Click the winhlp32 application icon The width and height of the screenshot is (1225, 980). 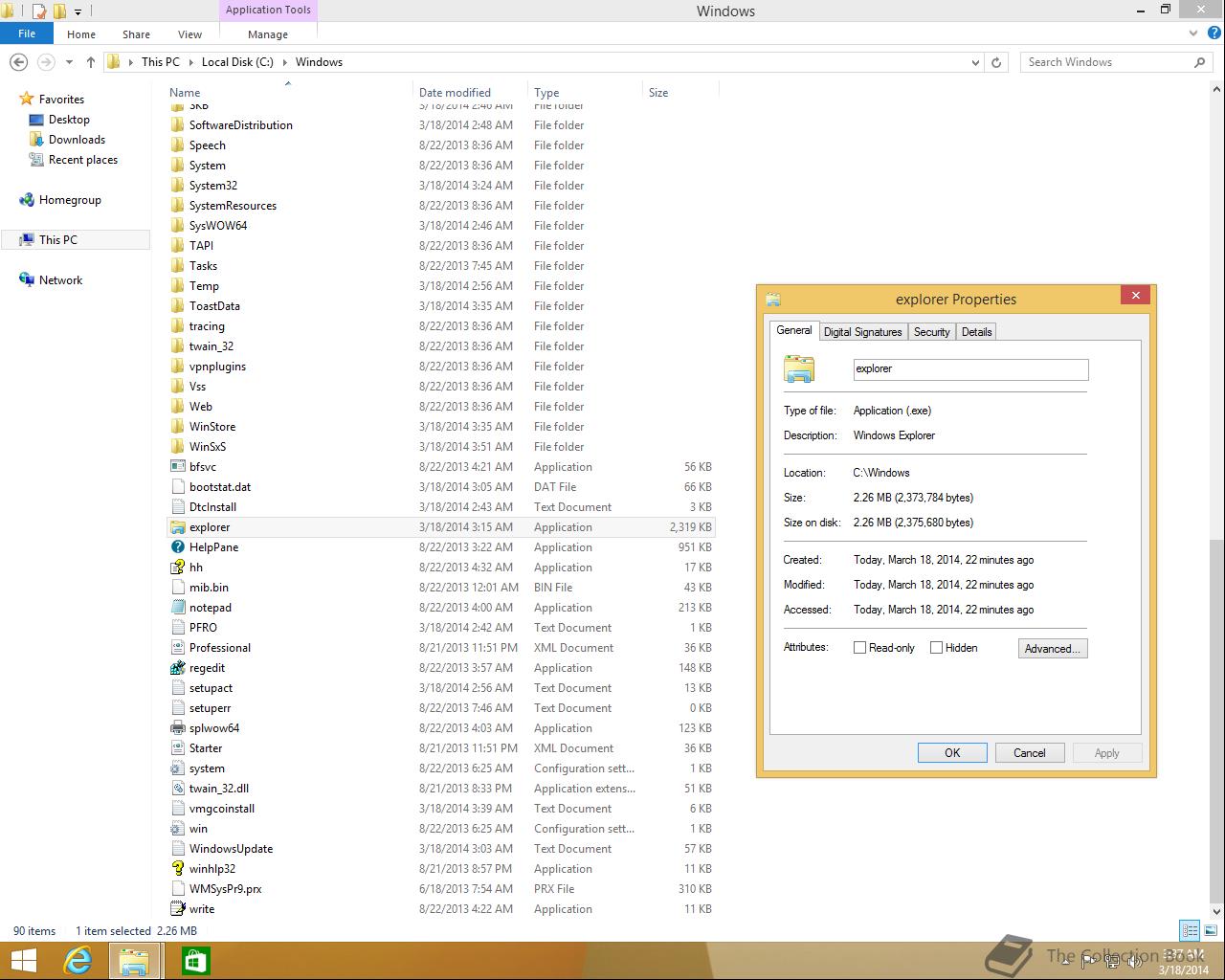click(177, 869)
